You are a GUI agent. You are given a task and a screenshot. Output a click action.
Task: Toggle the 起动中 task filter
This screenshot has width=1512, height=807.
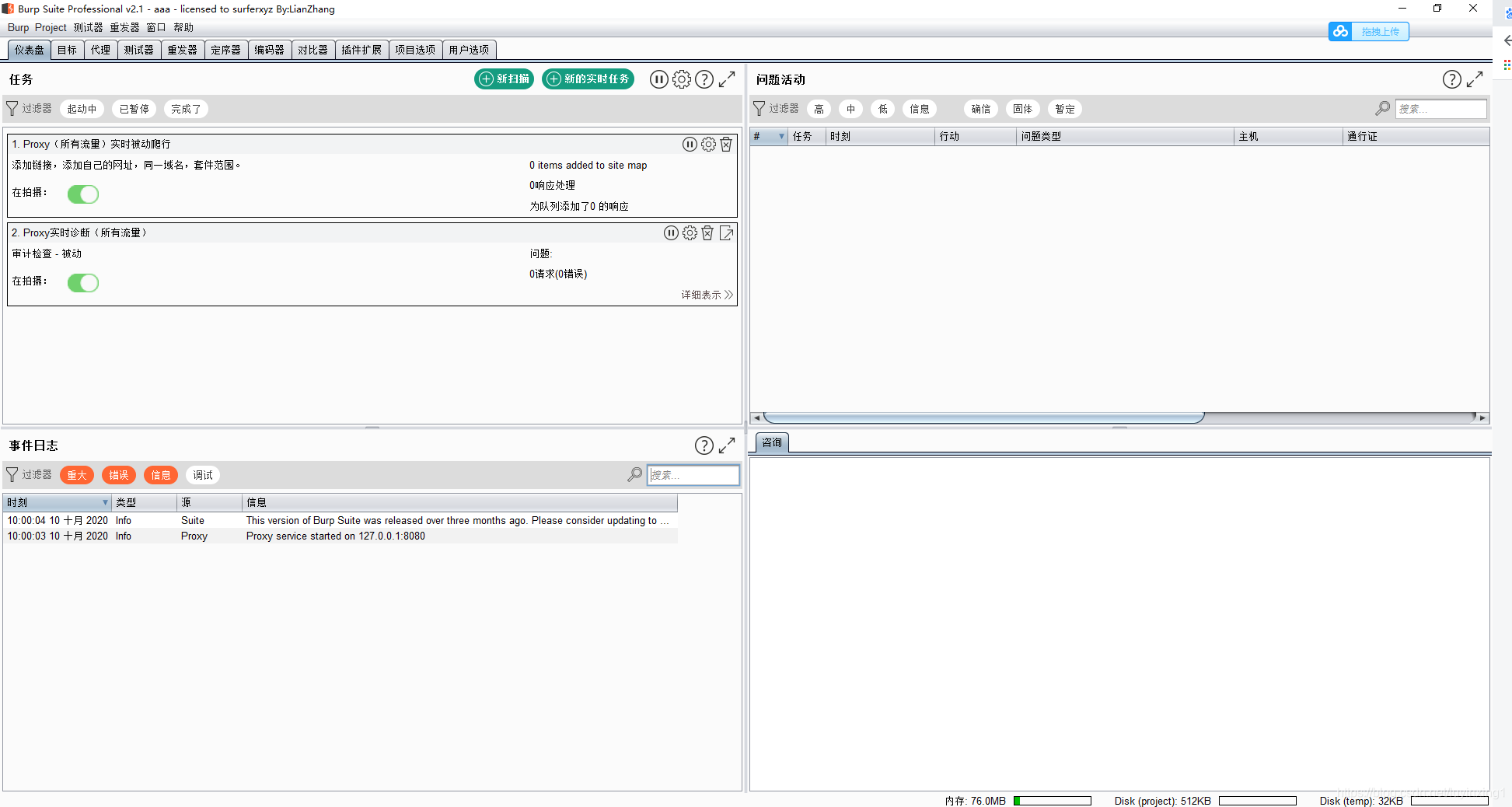(x=82, y=109)
